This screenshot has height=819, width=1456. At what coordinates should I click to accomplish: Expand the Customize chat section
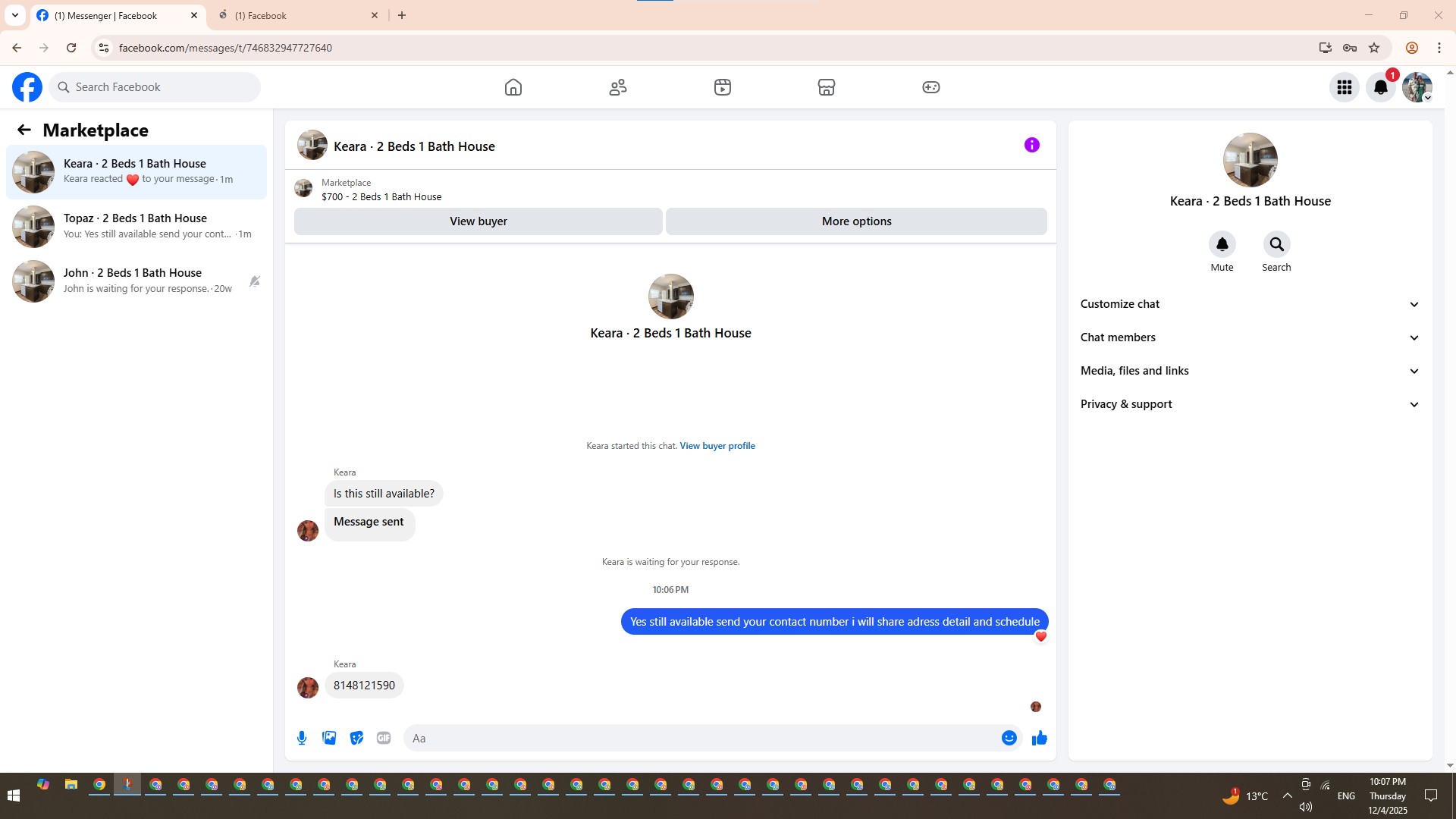tap(1249, 304)
